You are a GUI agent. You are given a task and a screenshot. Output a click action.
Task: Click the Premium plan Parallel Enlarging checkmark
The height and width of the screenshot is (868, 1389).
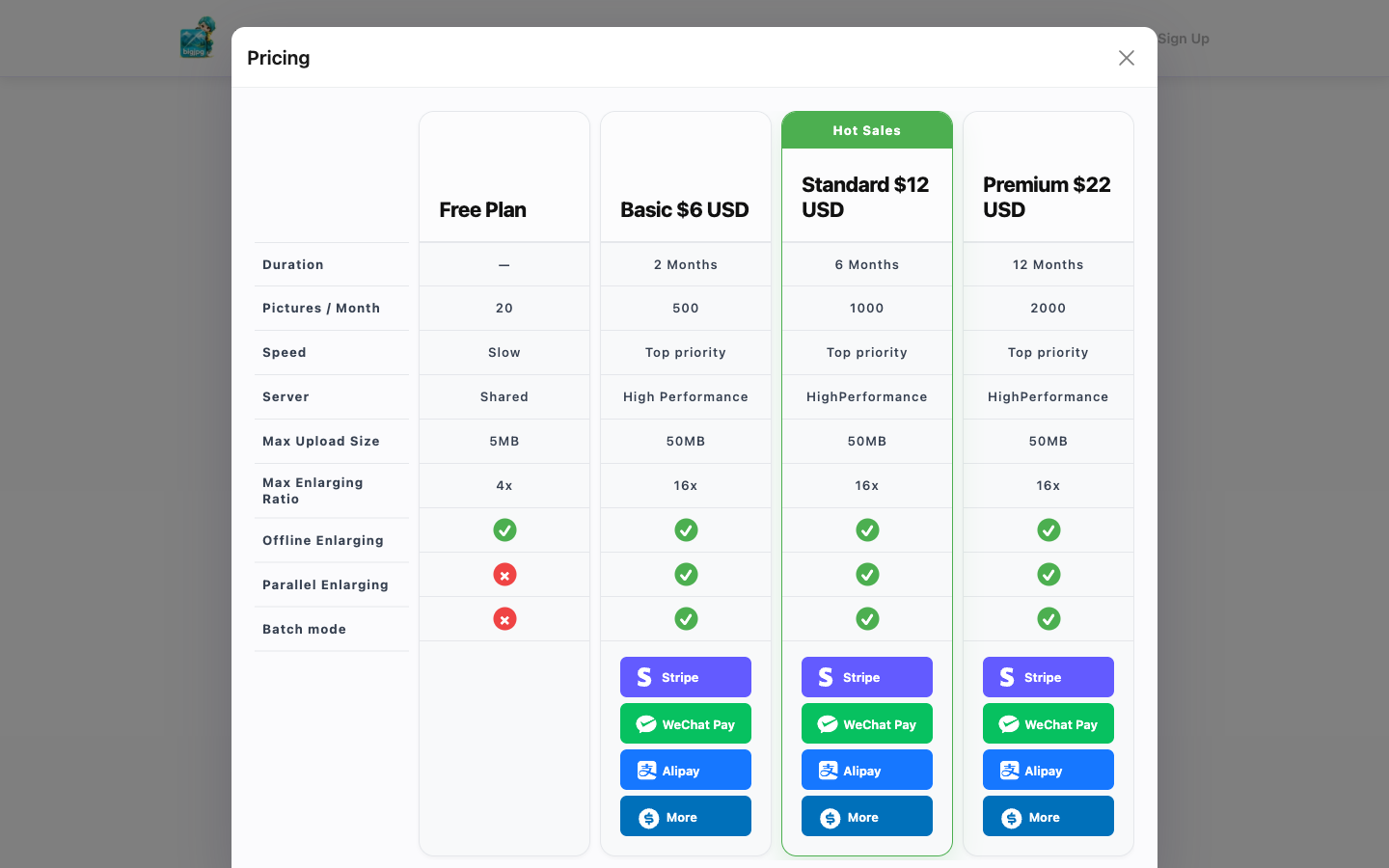pos(1049,575)
